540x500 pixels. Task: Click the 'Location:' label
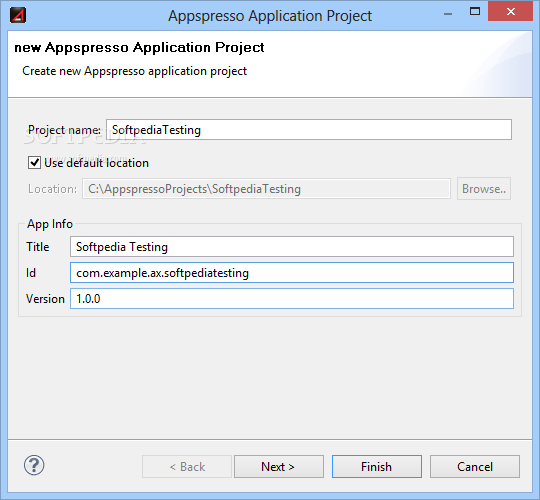(x=52, y=189)
